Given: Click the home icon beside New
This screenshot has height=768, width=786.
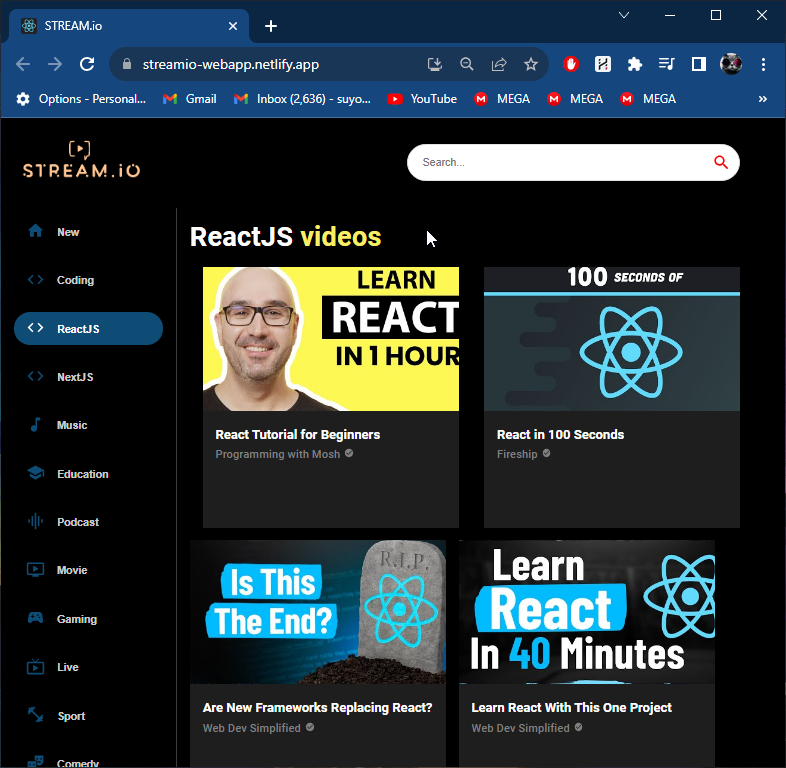Looking at the screenshot, I should point(35,231).
